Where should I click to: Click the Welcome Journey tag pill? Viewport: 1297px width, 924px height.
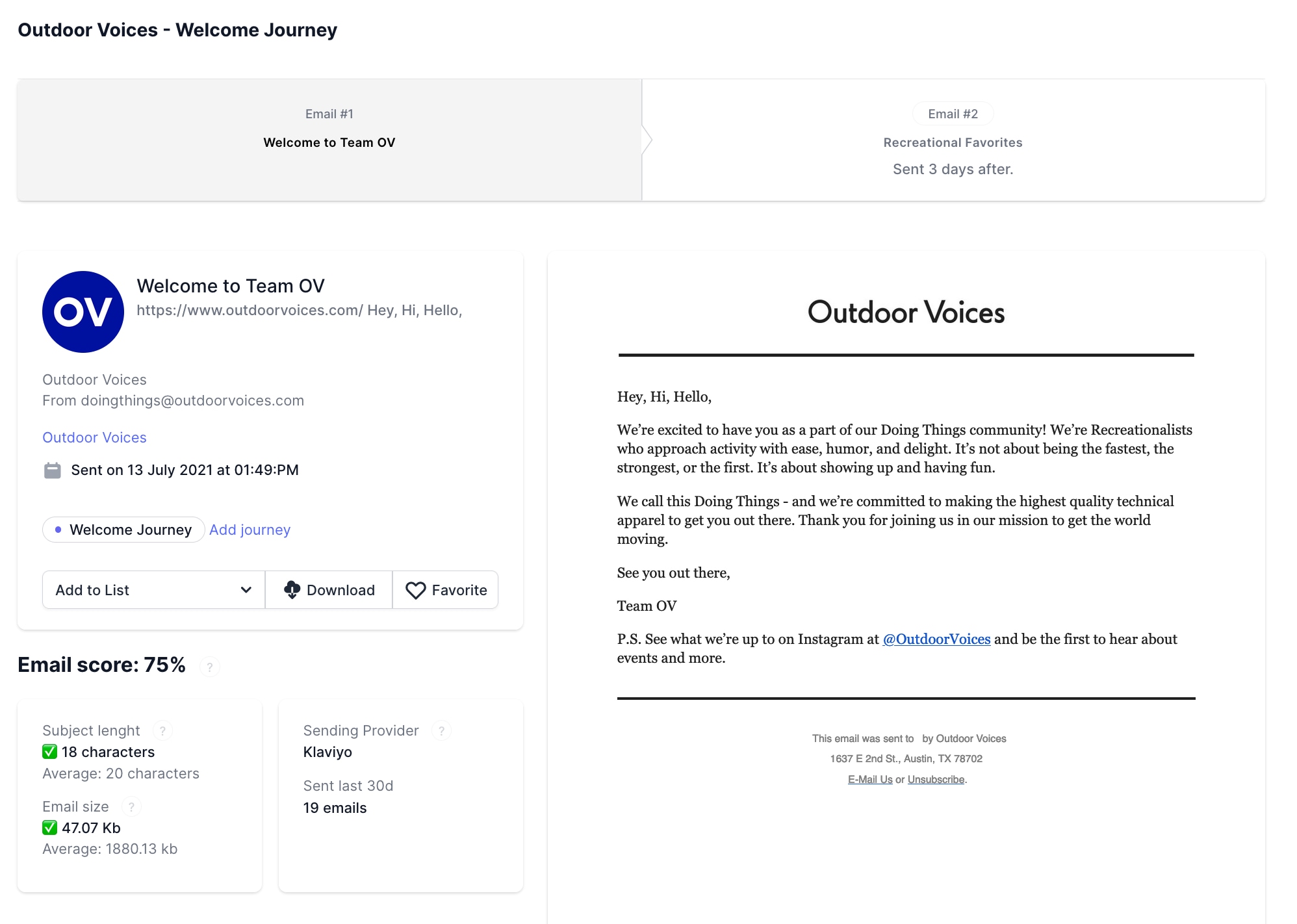(x=123, y=530)
